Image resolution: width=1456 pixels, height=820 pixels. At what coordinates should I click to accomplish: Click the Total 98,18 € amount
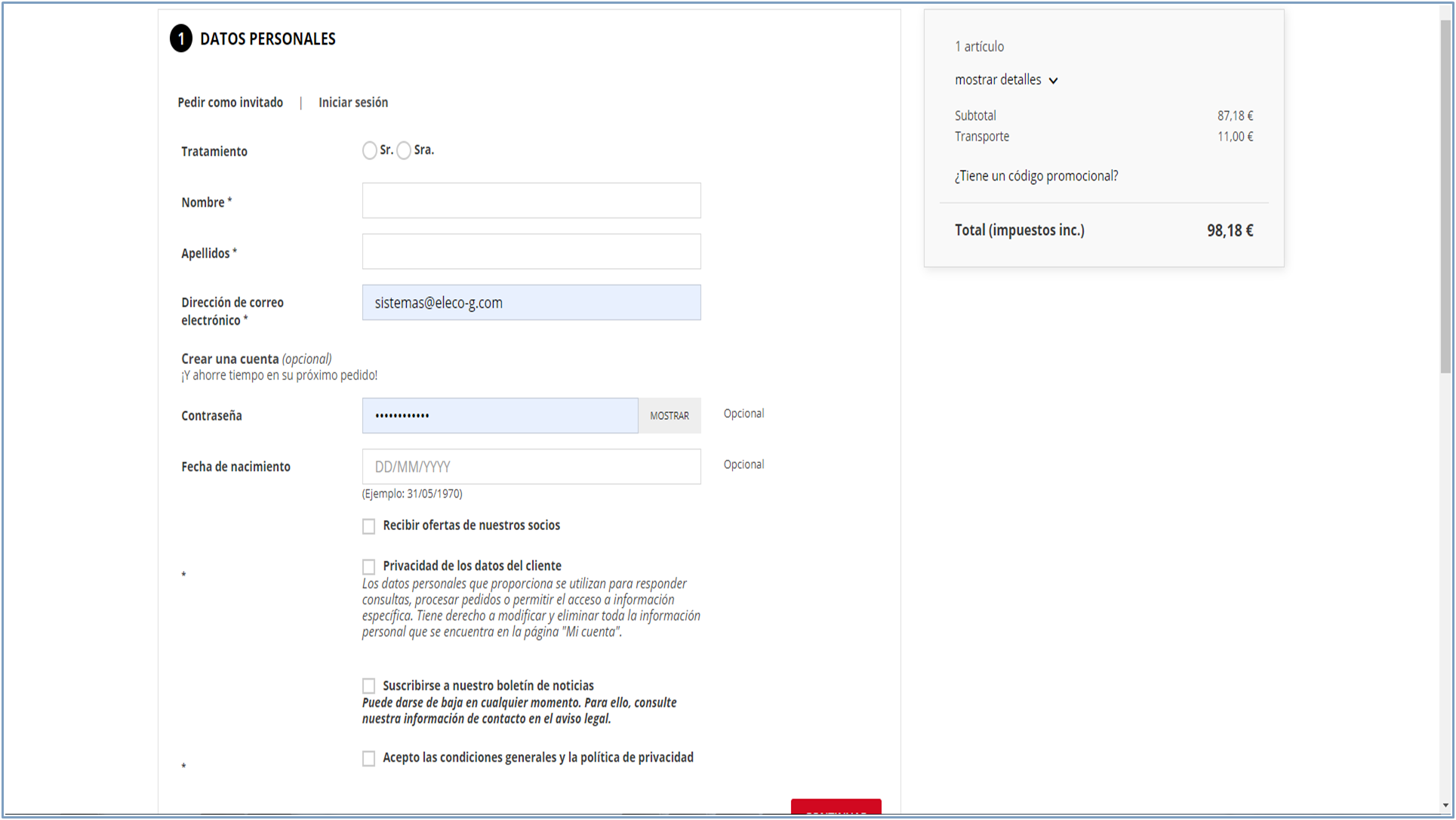1230,230
